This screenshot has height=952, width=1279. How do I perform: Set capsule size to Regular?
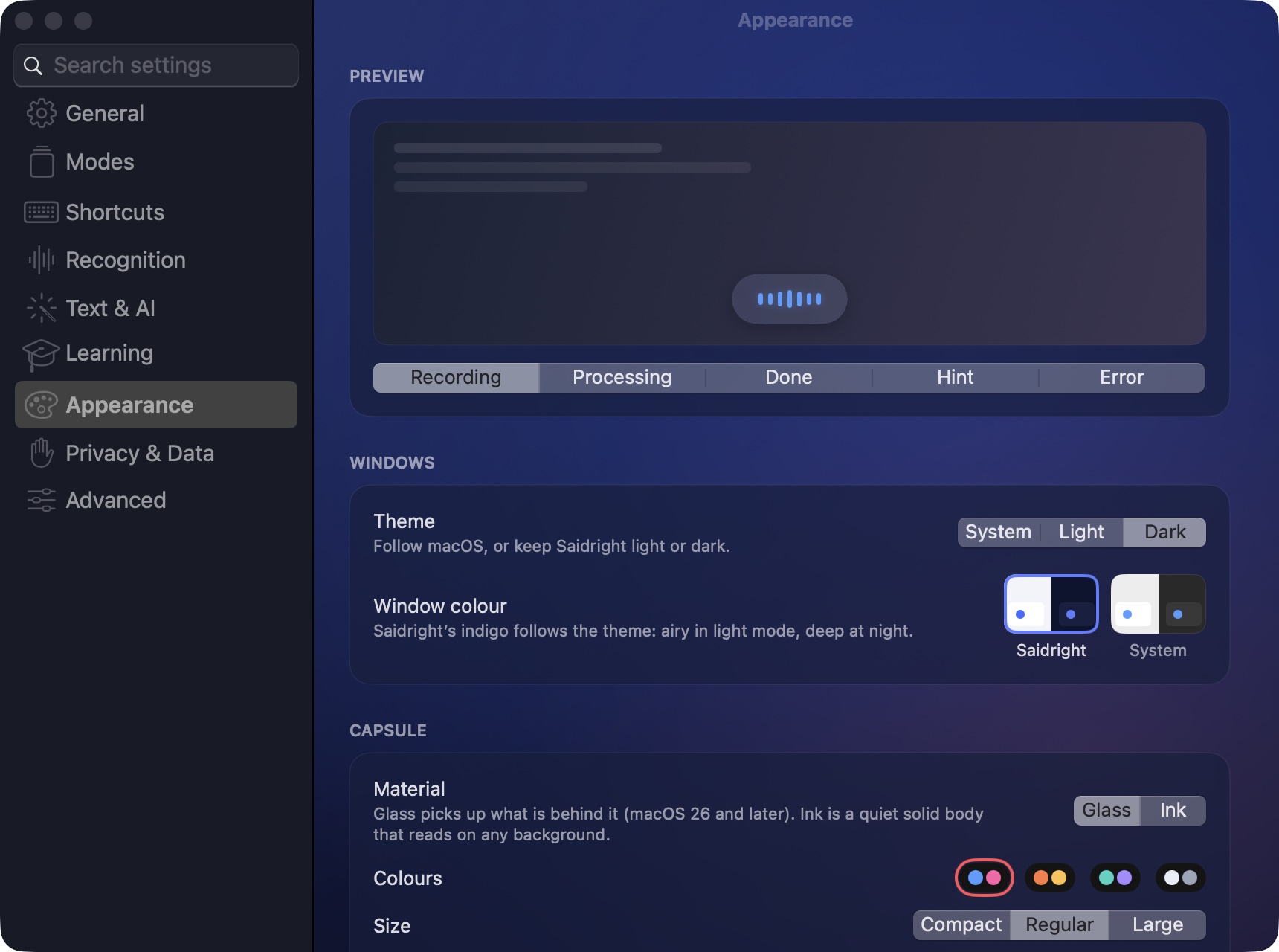pyautogui.click(x=1060, y=924)
